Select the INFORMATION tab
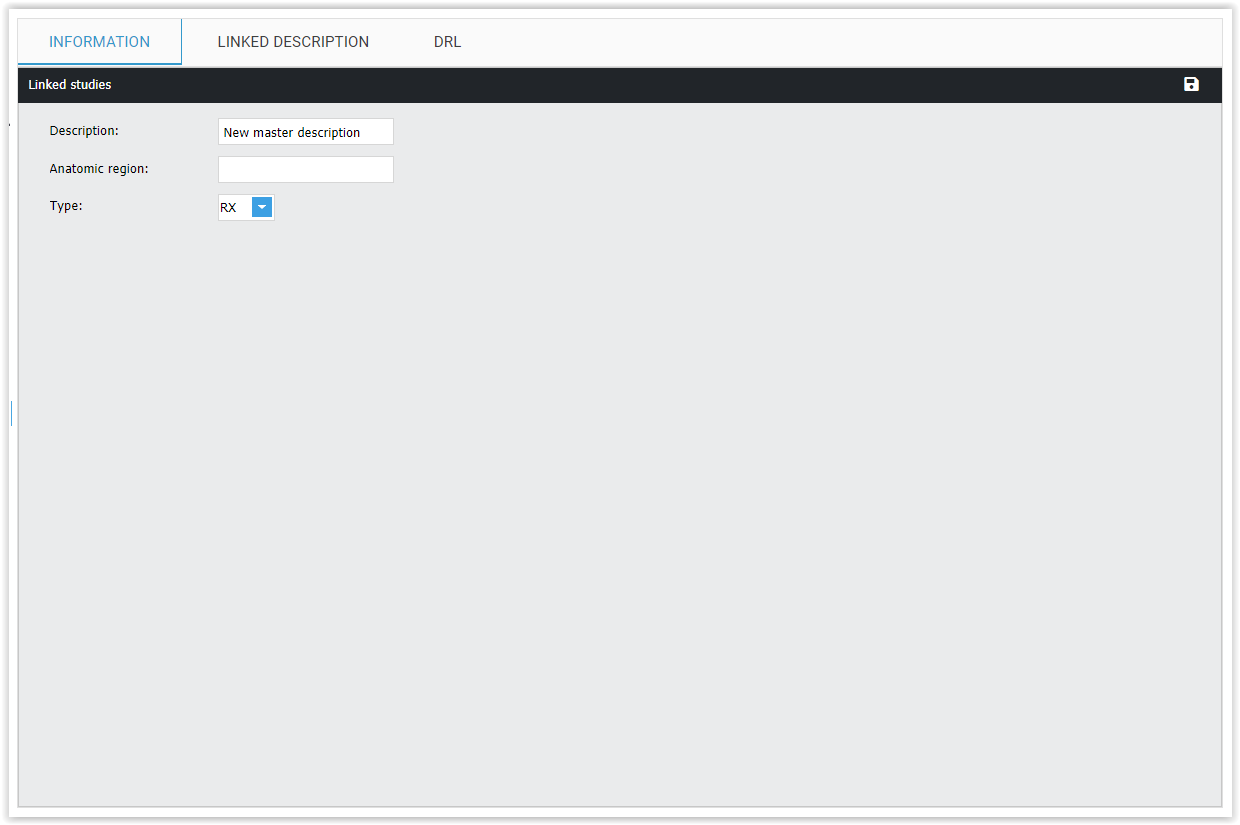Viewport: 1240px width, 825px height. (100, 42)
